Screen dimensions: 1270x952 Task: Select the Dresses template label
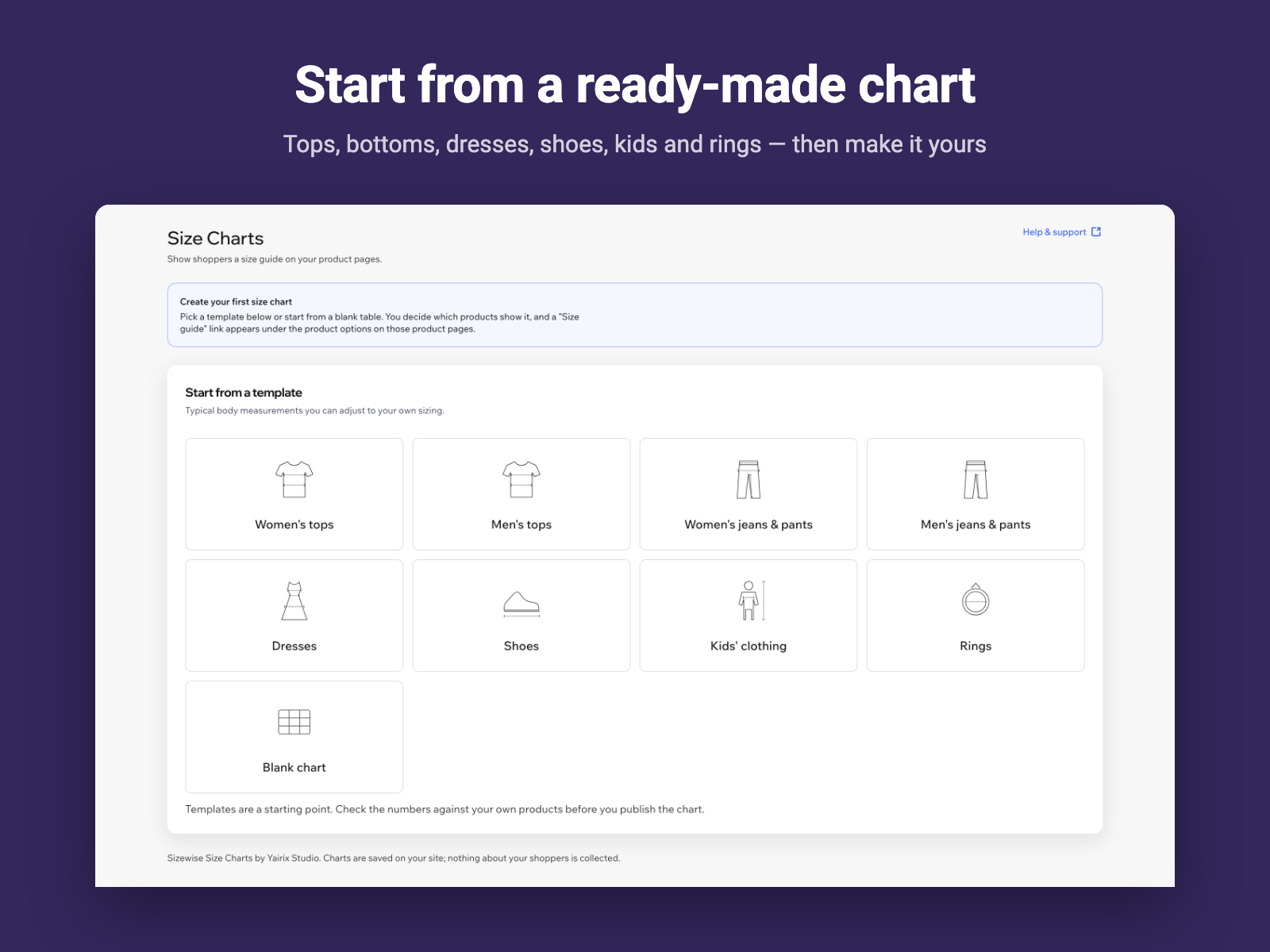point(294,646)
